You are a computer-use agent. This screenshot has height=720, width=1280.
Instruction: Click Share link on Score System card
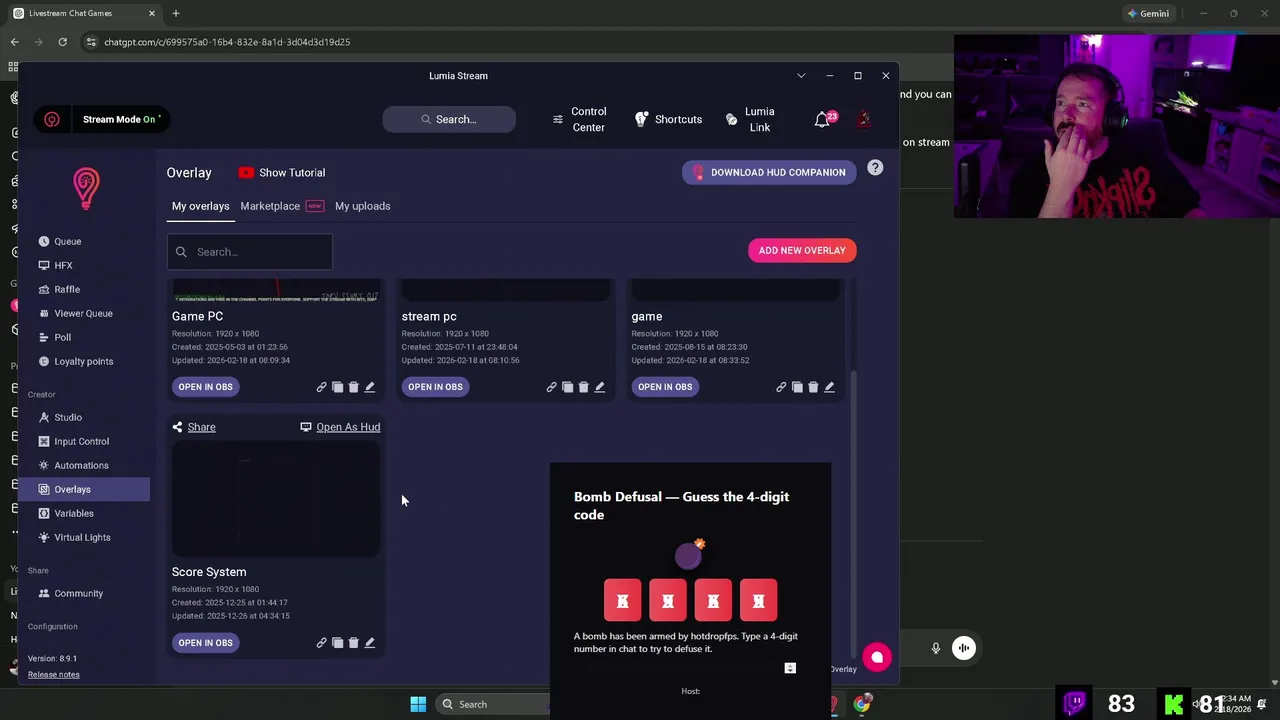pos(194,427)
